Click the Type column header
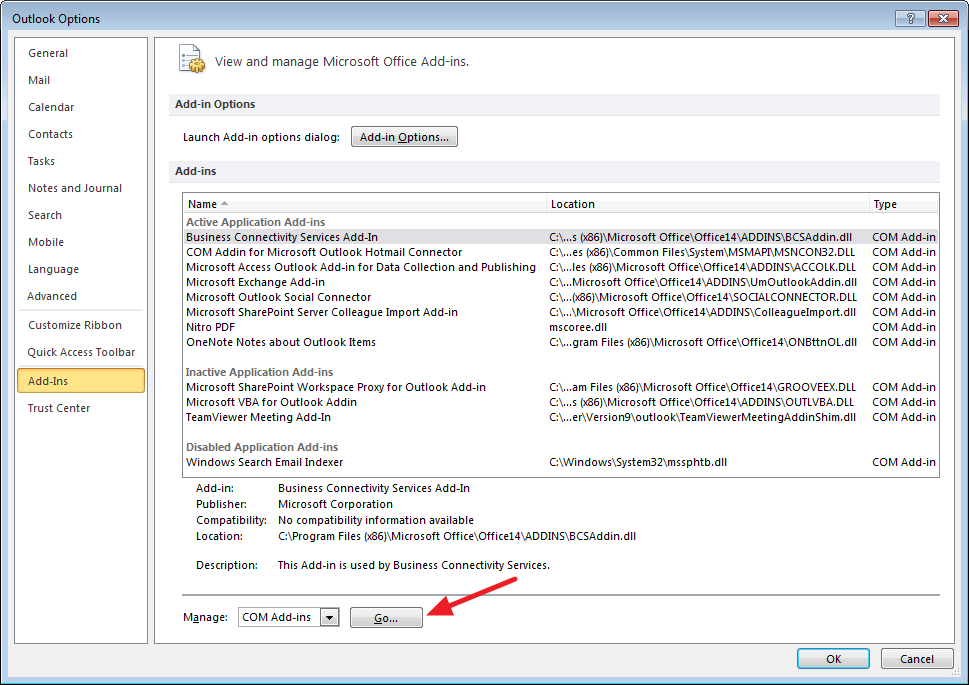 903,204
